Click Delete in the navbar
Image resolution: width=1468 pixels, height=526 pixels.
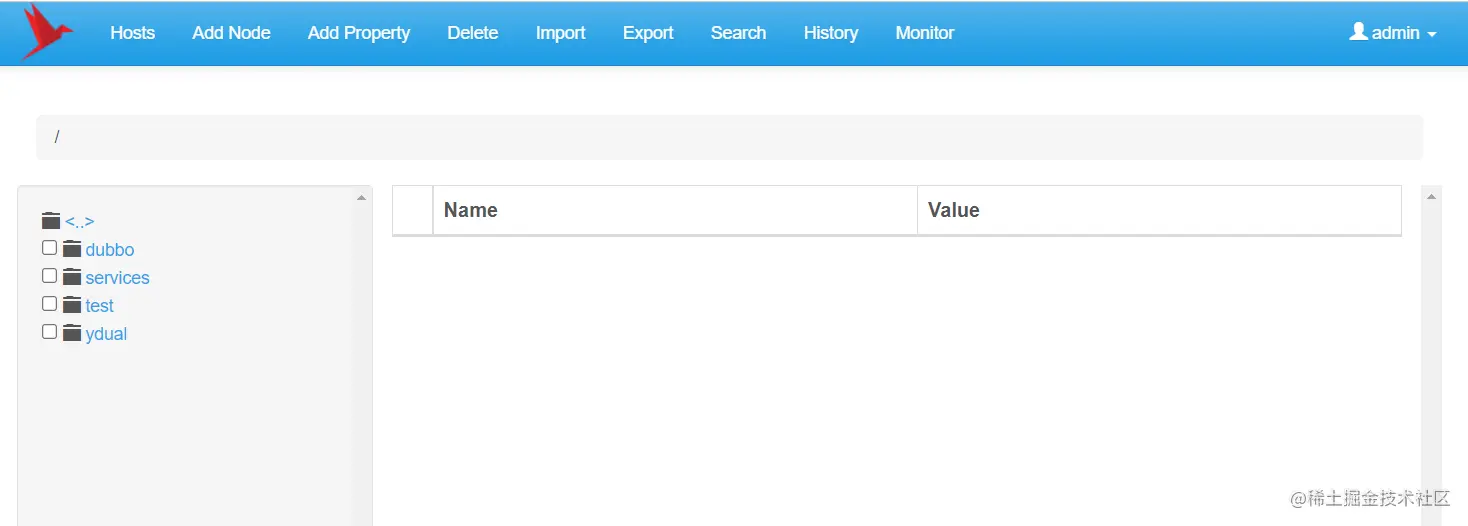point(473,33)
